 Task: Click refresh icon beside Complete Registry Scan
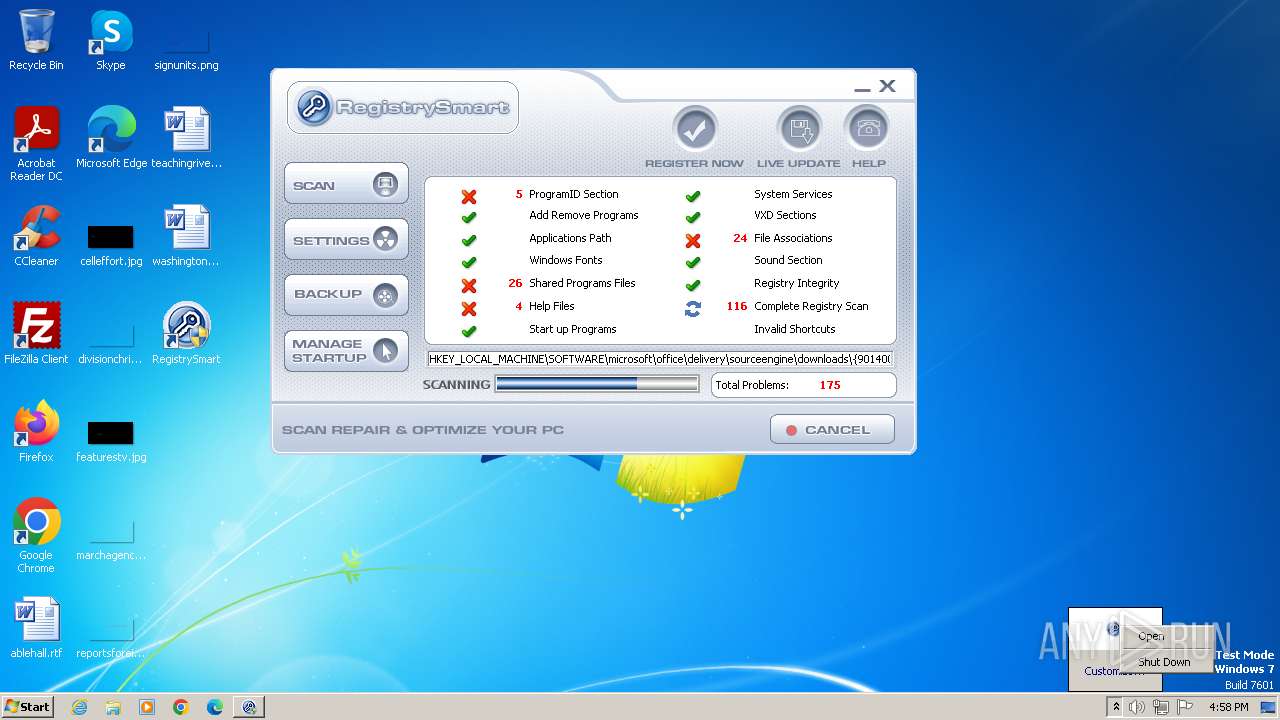(x=692, y=308)
